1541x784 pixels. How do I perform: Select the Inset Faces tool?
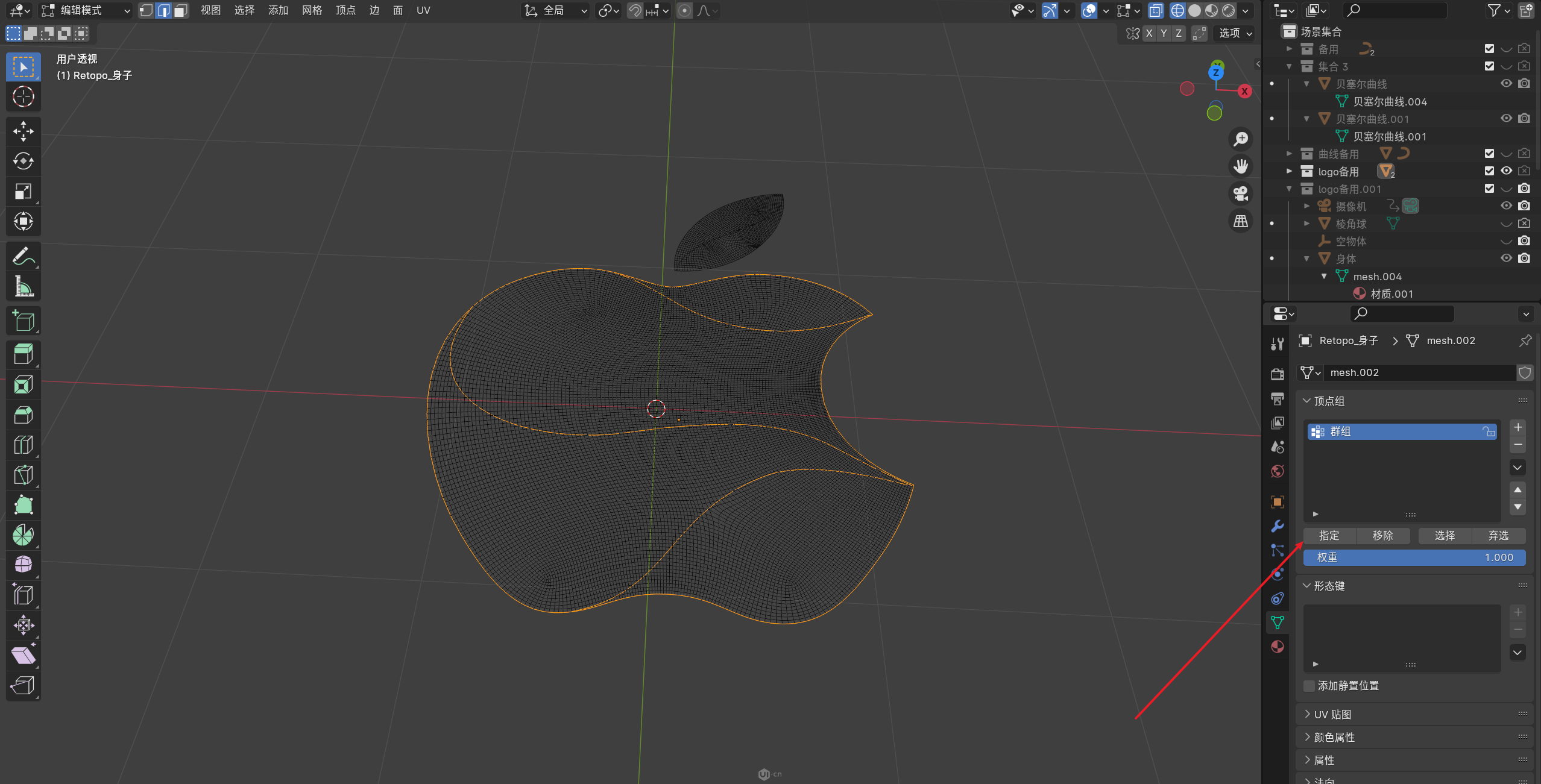(24, 384)
